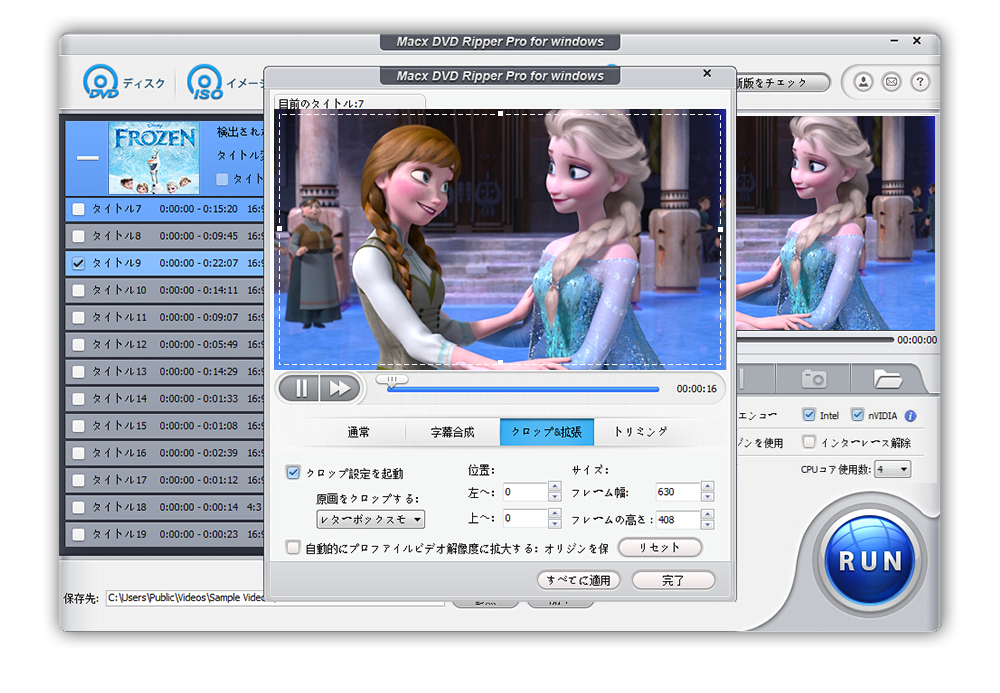
Task: Open the CPUコア使用数 dropdown
Action: [892, 470]
